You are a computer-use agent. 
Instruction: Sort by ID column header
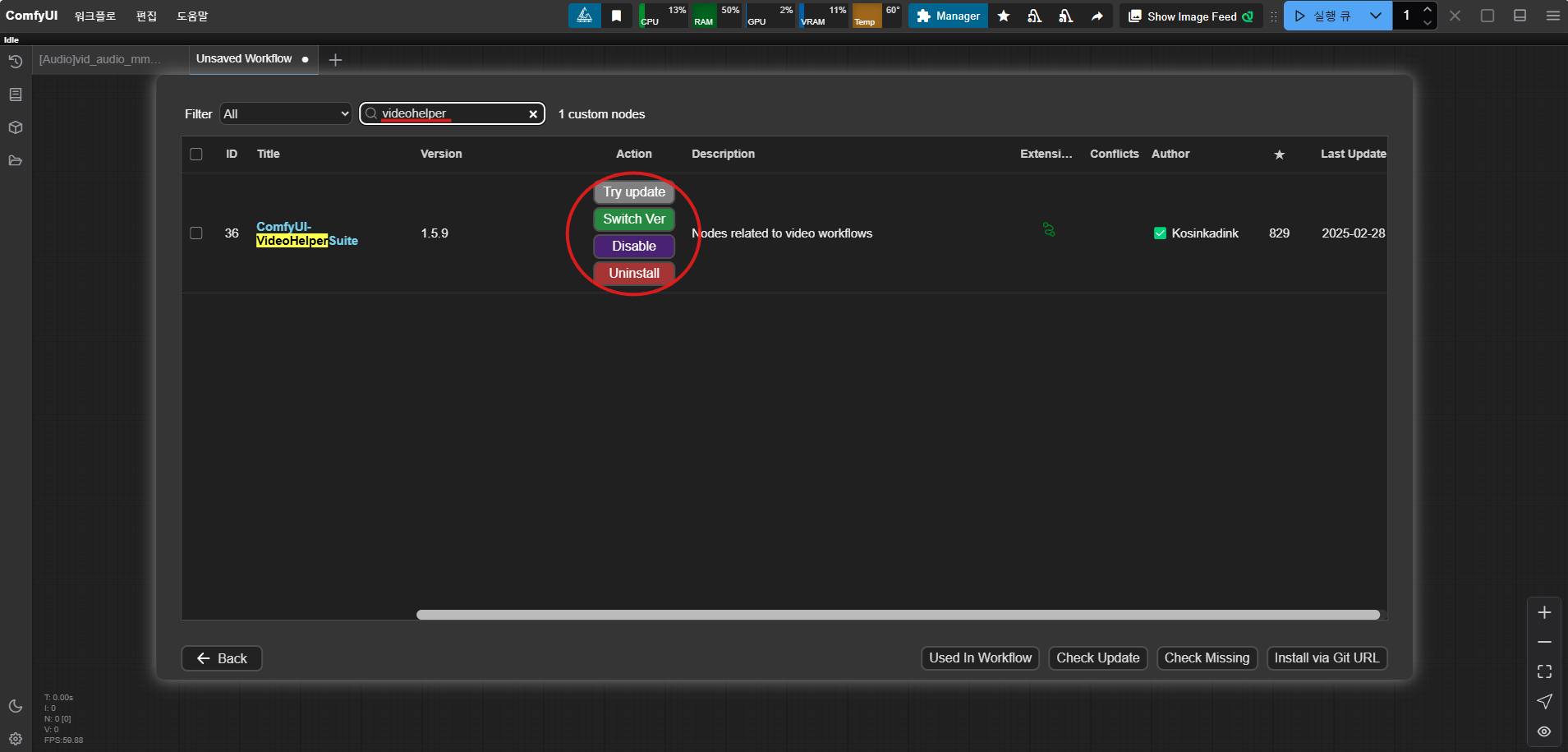pos(232,154)
